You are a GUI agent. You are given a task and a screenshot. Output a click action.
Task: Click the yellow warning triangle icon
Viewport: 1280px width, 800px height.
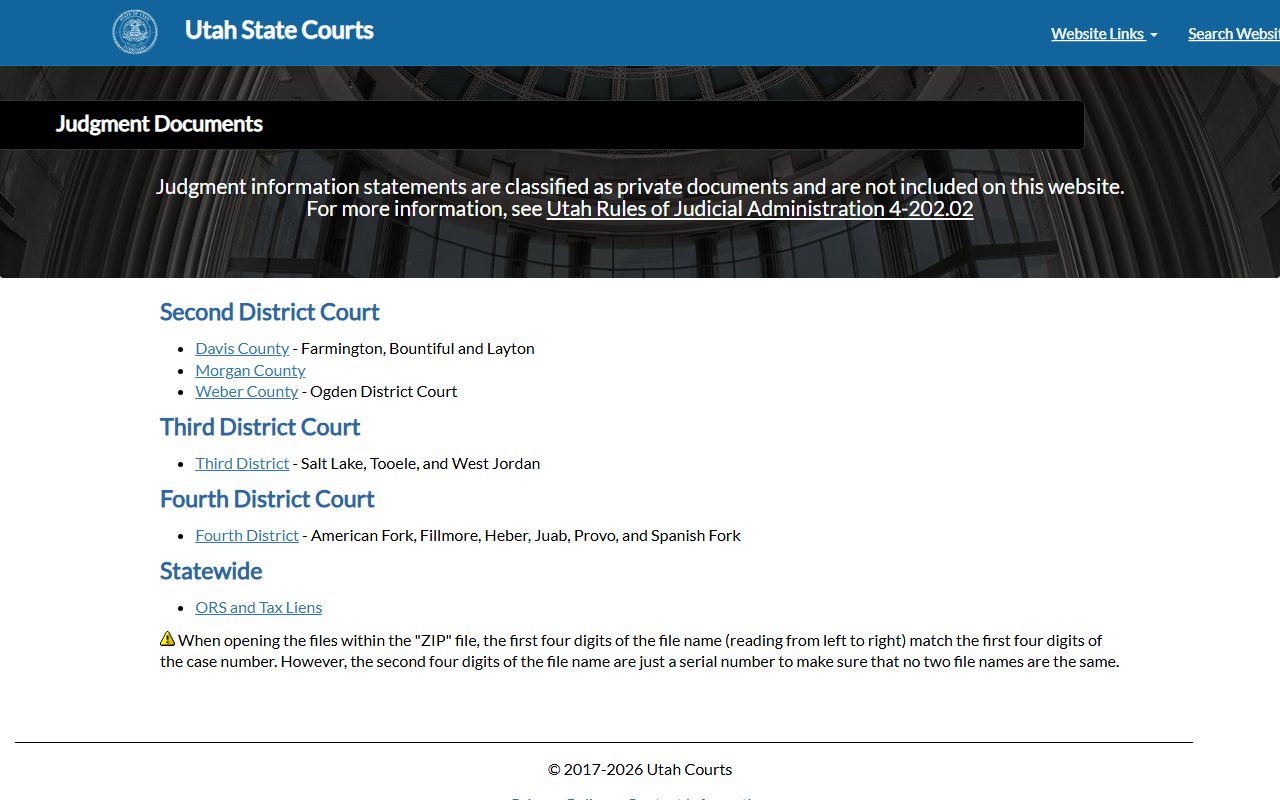point(167,639)
